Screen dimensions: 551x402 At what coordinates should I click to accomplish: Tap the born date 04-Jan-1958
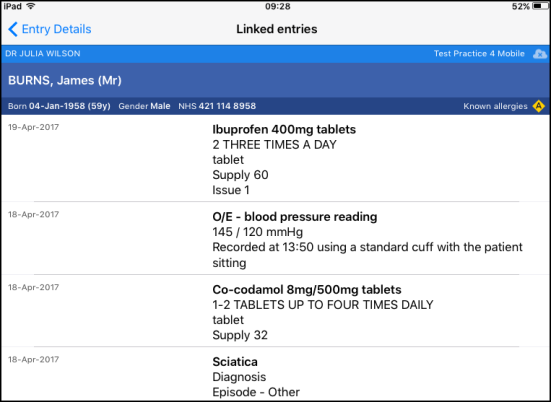(x=57, y=106)
